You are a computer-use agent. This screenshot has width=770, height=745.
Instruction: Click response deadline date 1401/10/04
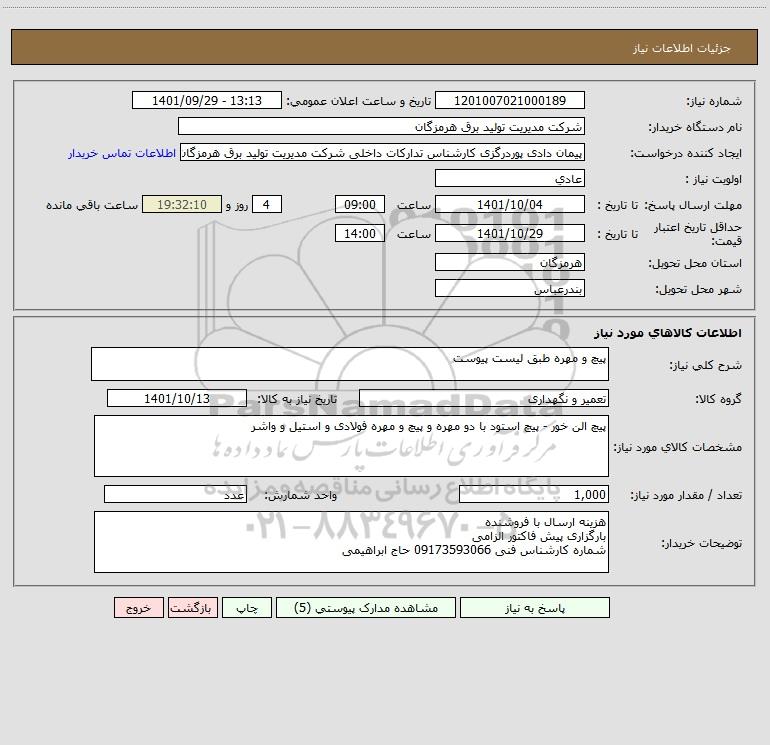pos(510,204)
